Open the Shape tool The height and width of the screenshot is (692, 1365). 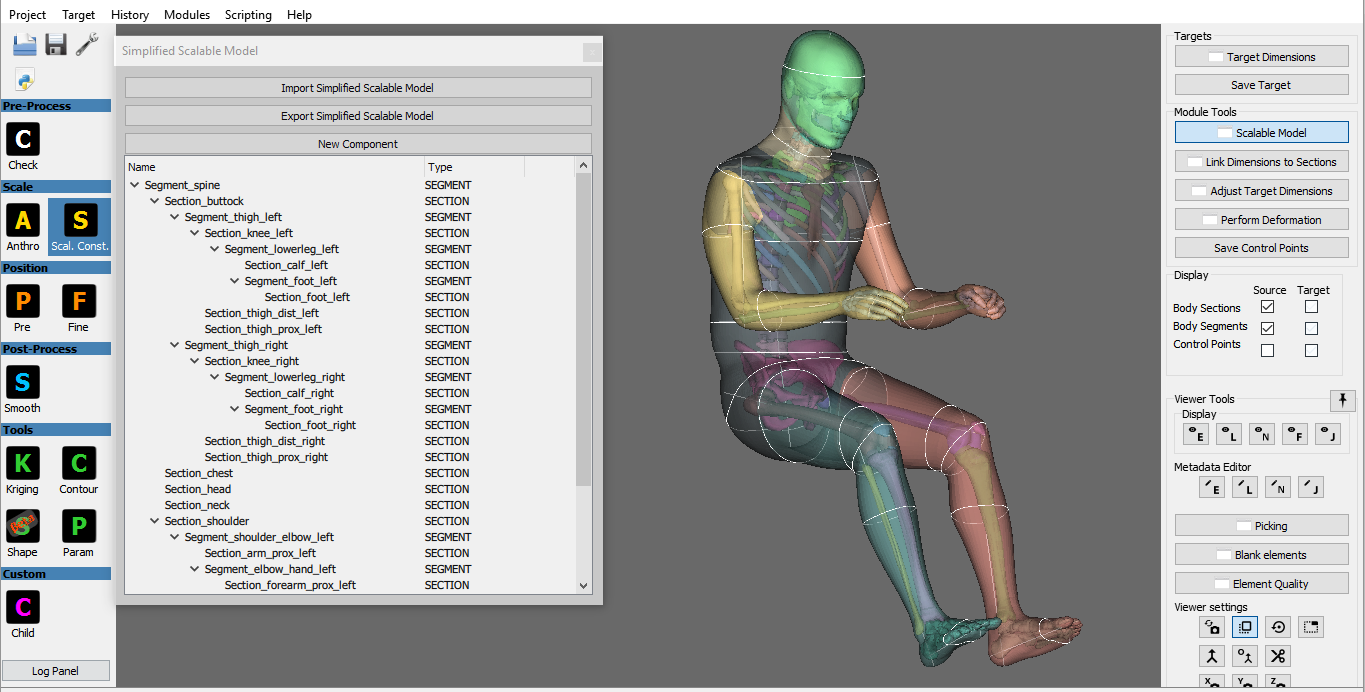[23, 533]
